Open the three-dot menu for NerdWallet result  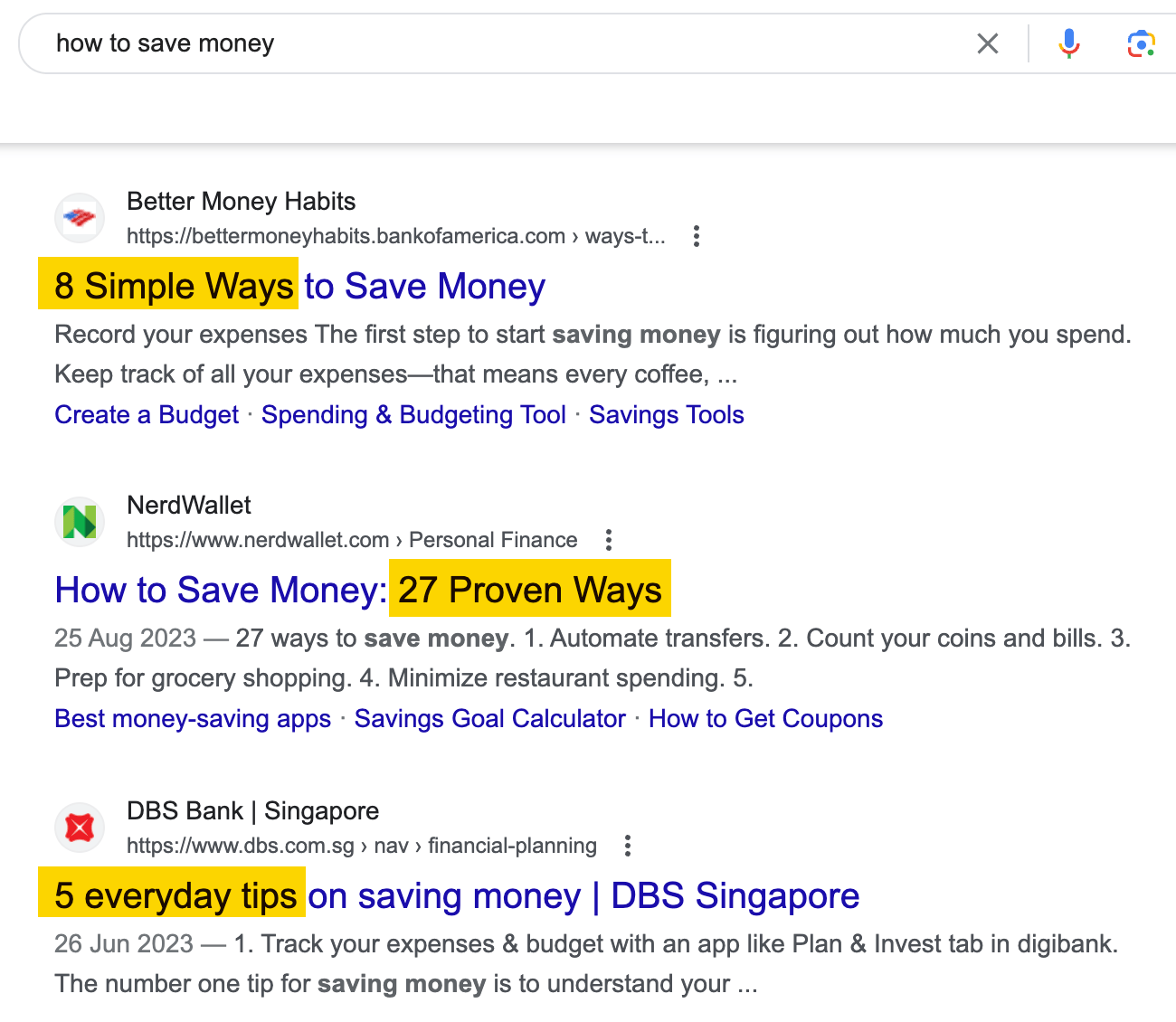pos(608,539)
